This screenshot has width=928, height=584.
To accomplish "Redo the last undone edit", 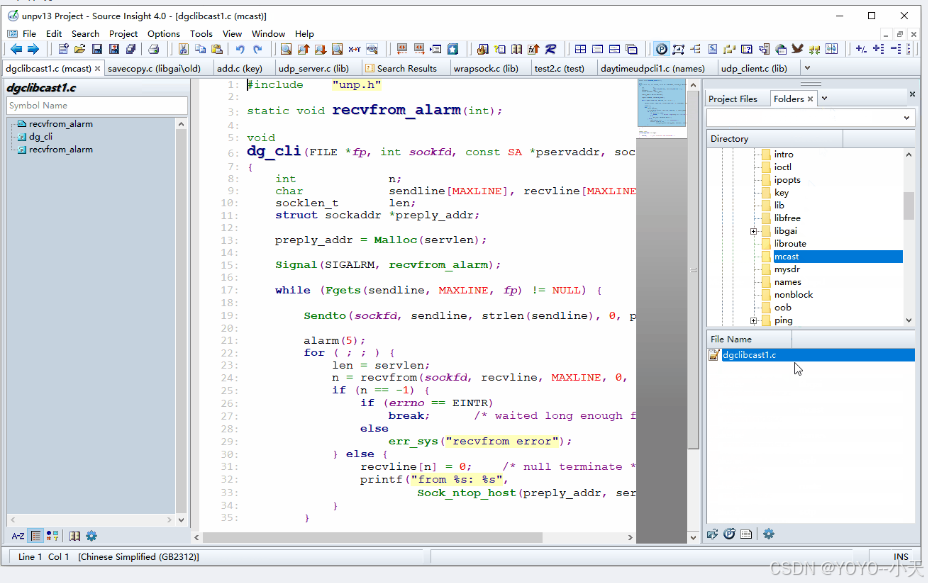I will pyautogui.click(x=257, y=49).
